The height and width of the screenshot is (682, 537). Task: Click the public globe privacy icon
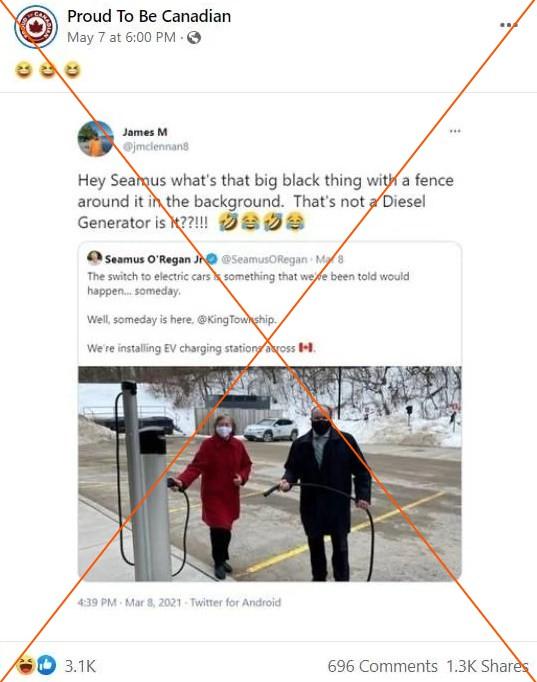[x=194, y=38]
